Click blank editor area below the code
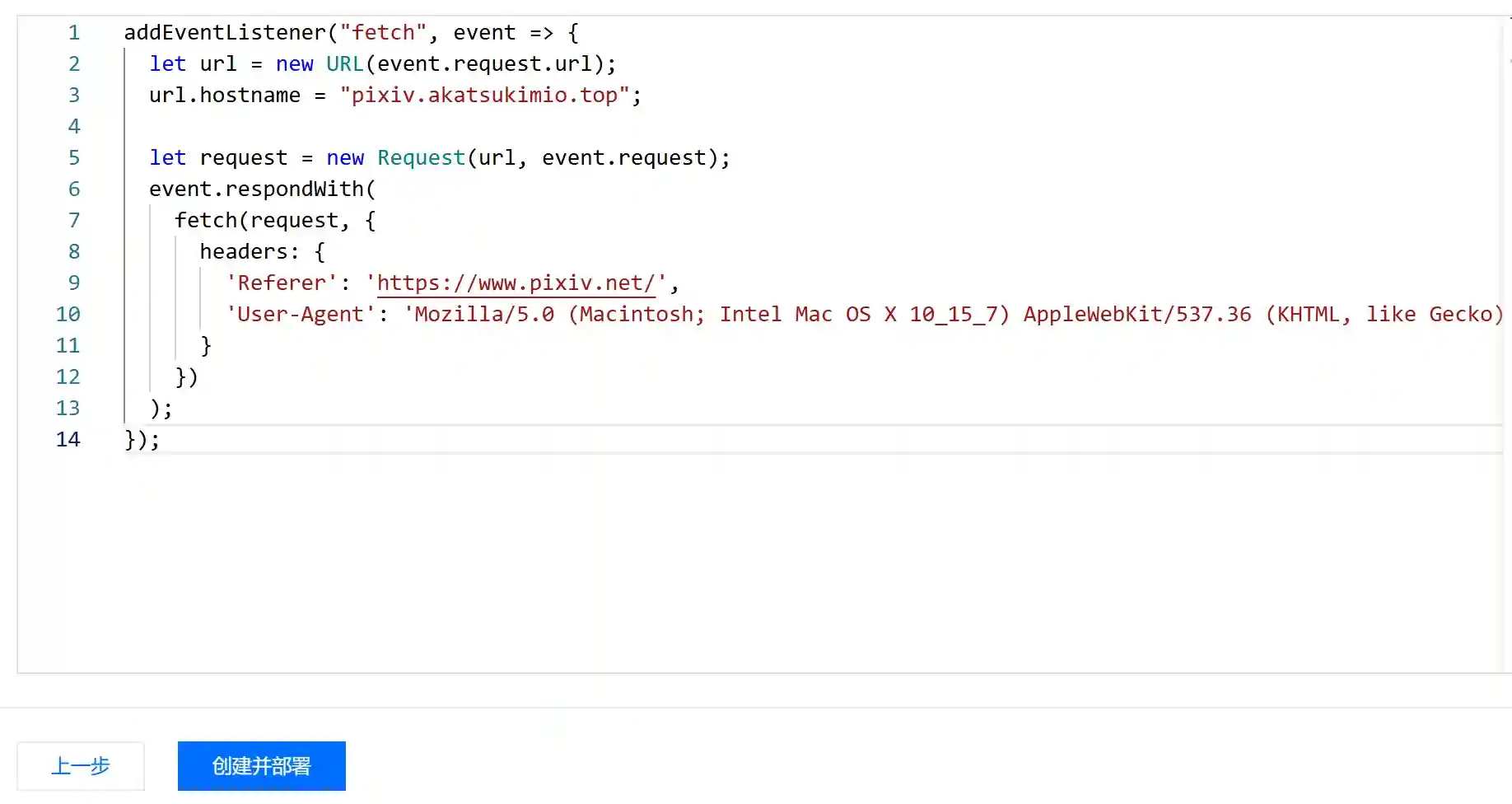The image size is (1512, 804). coord(741,568)
